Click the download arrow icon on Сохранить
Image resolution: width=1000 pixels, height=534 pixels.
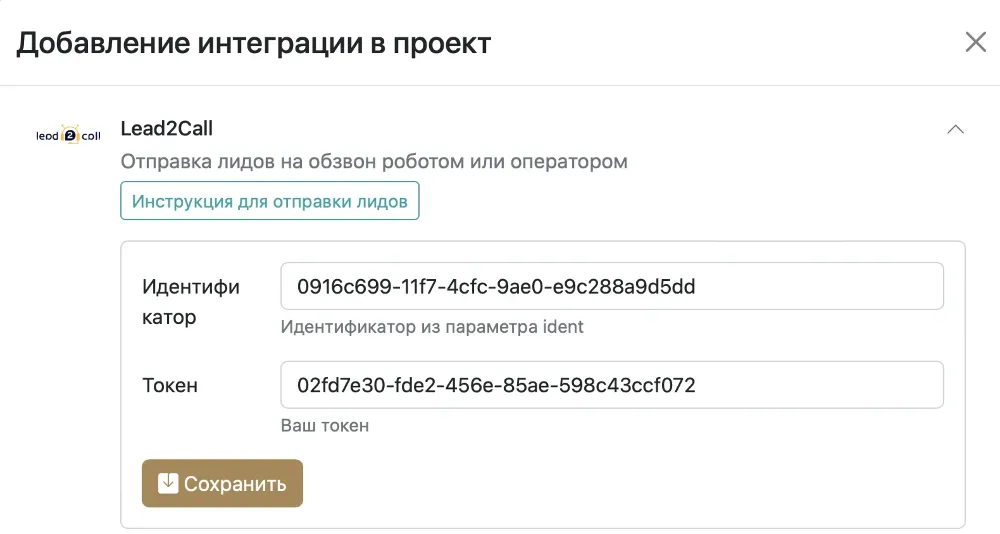click(x=168, y=484)
